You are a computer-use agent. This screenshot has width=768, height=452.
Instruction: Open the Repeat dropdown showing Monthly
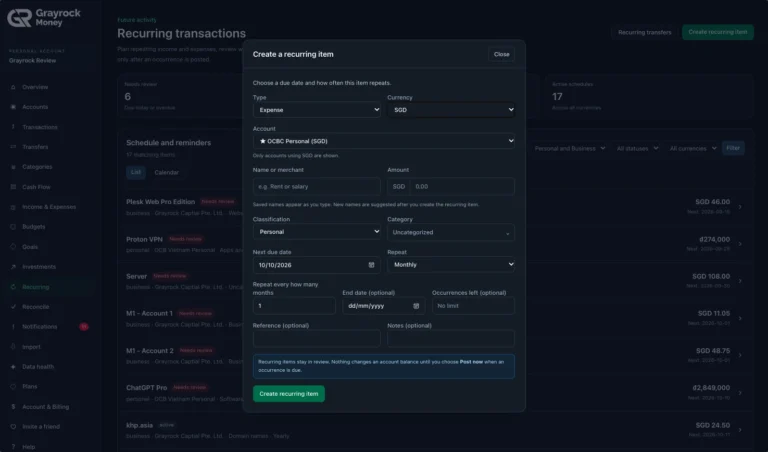(451, 264)
